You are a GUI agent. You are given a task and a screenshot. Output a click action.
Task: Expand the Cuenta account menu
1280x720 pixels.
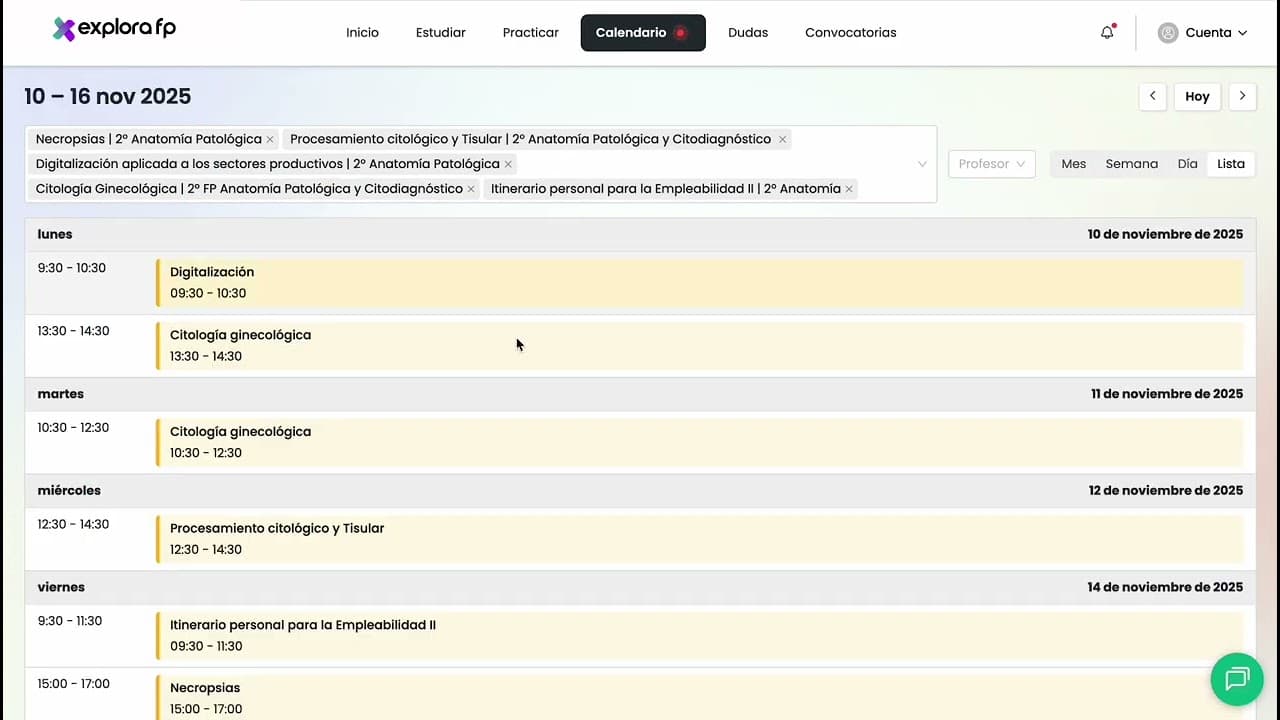(1203, 33)
